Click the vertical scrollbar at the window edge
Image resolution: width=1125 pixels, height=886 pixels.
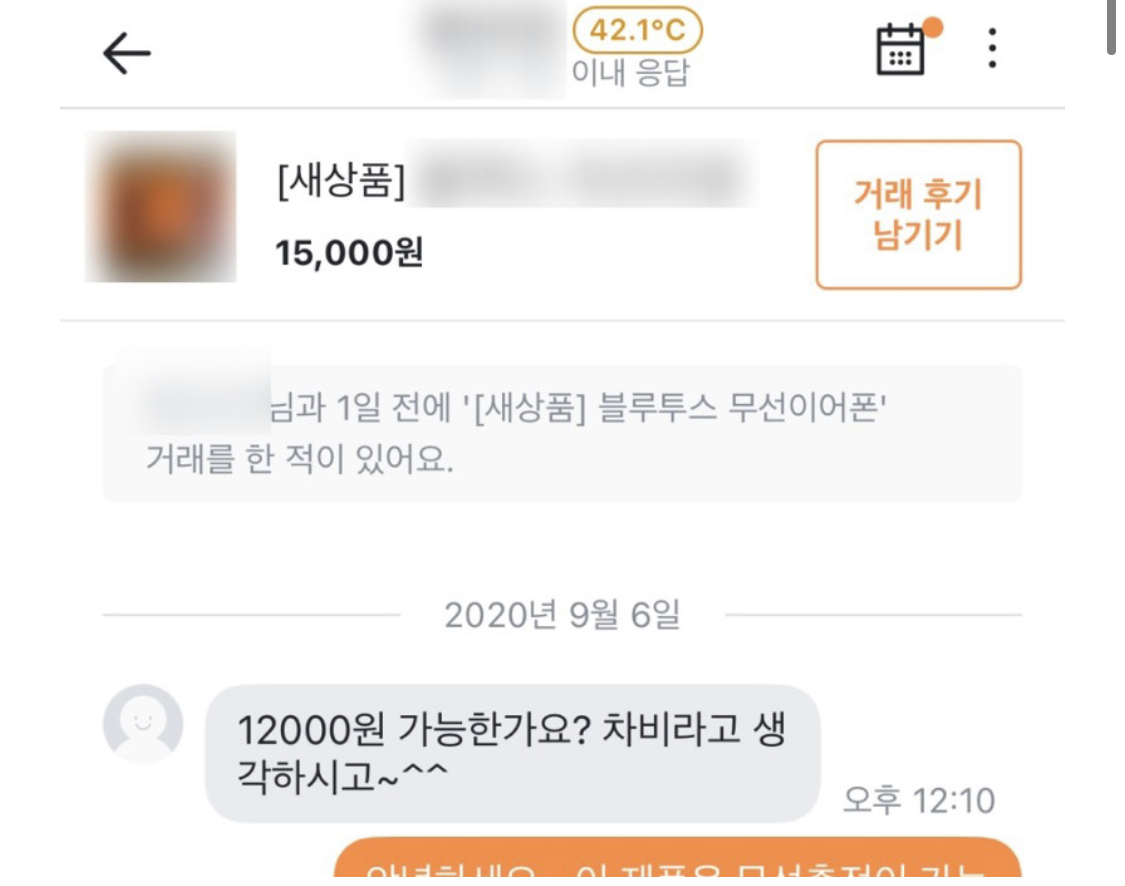[x=1111, y=27]
